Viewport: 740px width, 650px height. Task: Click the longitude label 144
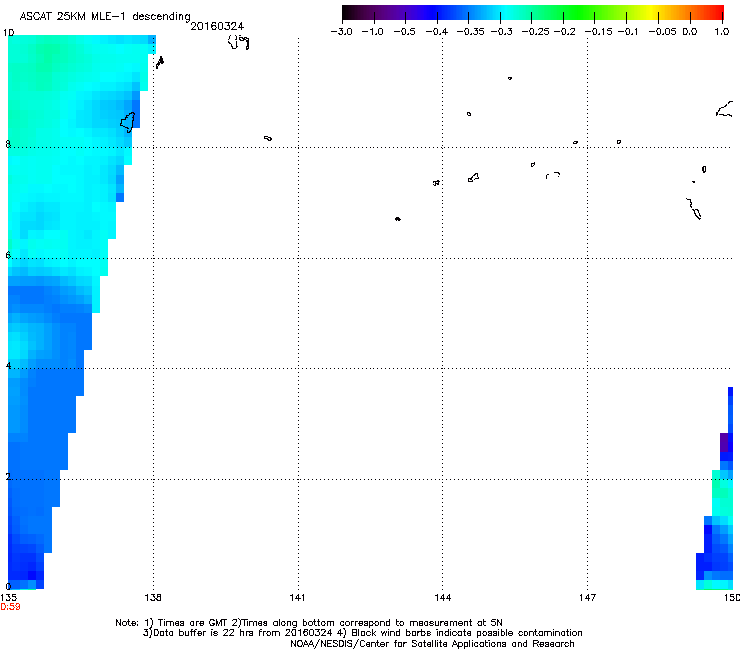pos(443,598)
